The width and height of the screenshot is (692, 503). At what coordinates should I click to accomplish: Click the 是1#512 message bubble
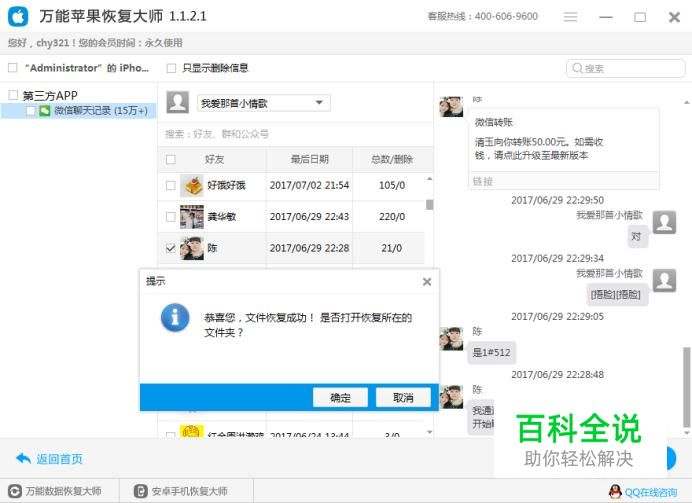click(491, 353)
